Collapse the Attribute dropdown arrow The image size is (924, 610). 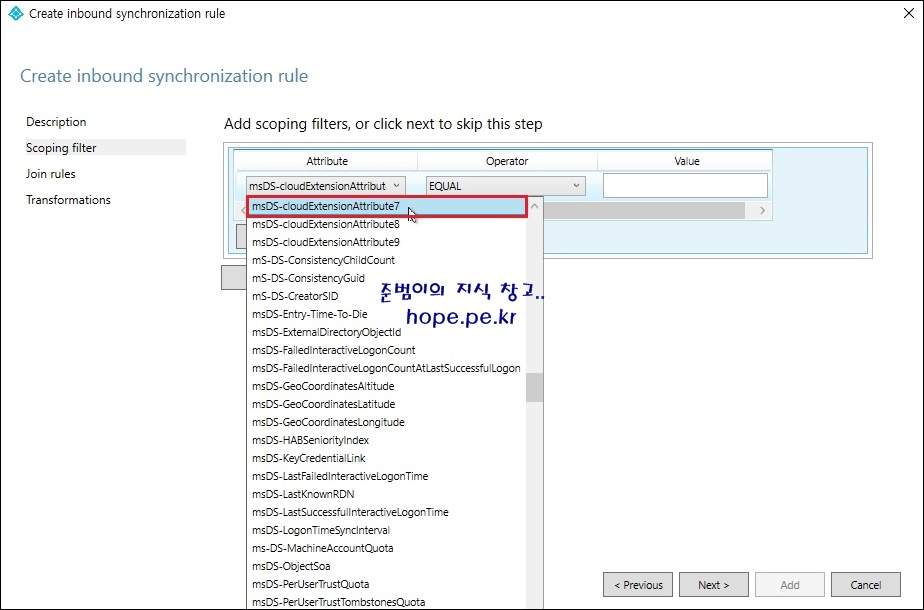(x=397, y=186)
